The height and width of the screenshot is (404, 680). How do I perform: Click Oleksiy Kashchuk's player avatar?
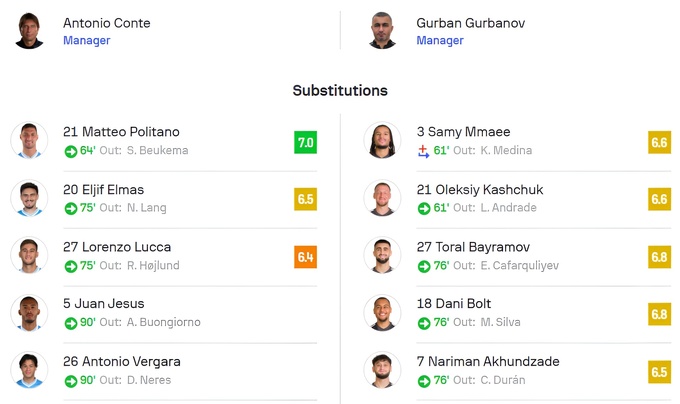pyautogui.click(x=384, y=198)
